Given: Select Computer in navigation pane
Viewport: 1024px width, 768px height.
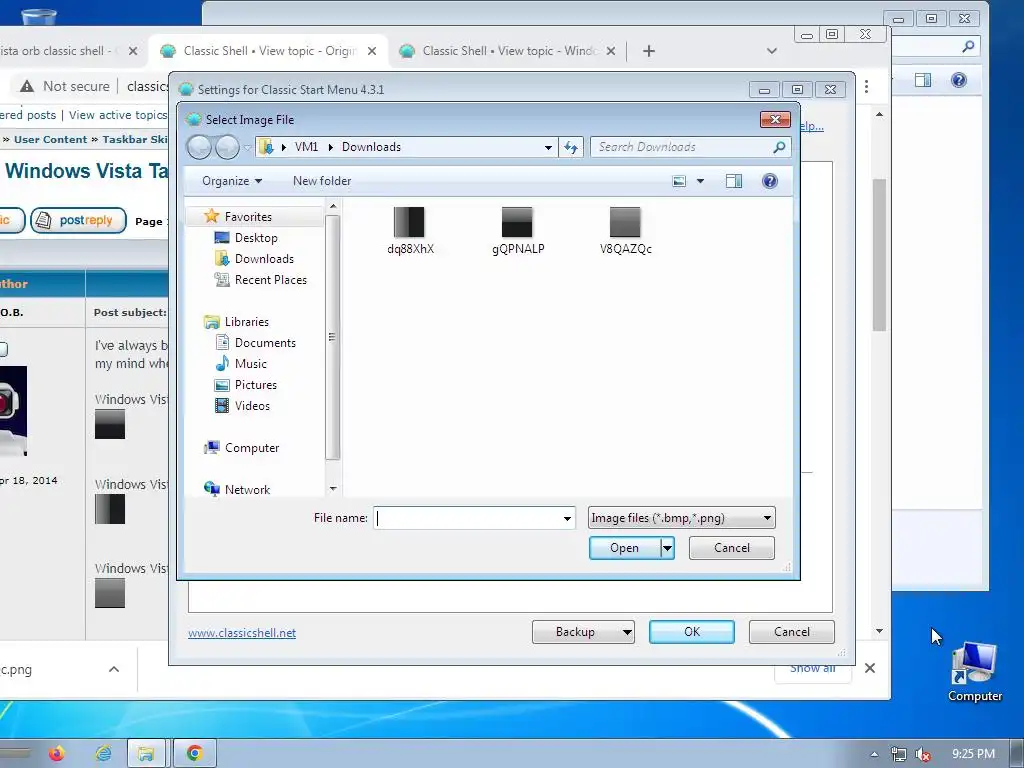Looking at the screenshot, I should (251, 448).
